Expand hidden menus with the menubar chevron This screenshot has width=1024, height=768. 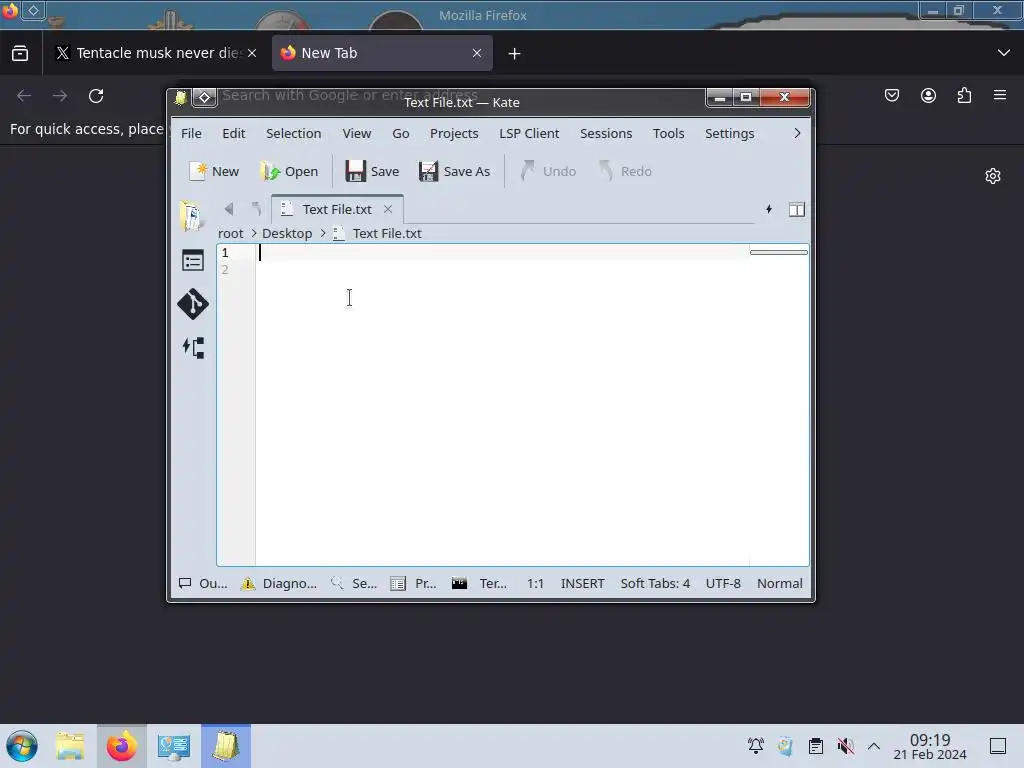tap(797, 133)
